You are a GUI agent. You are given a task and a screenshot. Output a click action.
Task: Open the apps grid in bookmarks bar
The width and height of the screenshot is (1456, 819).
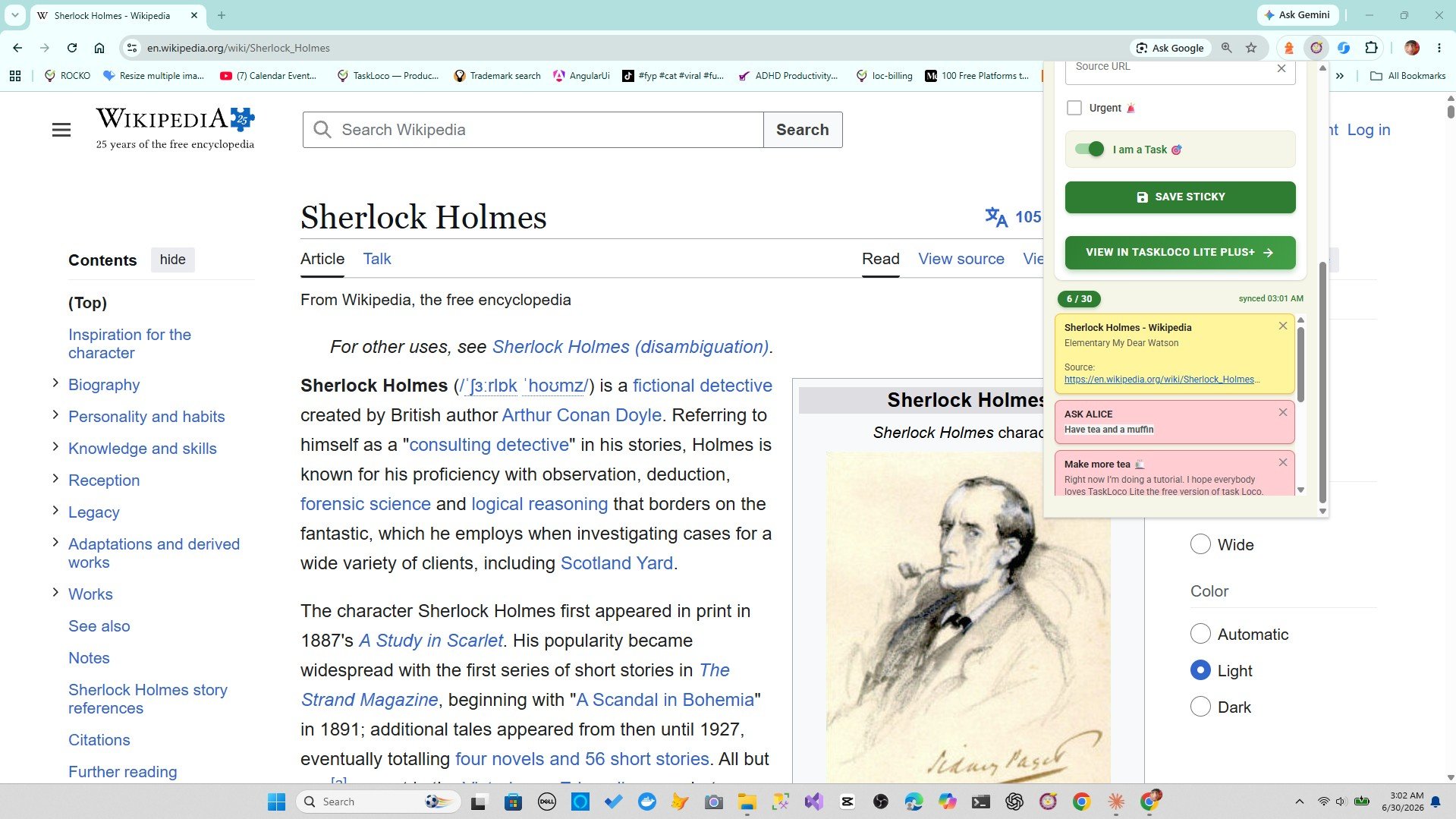(15, 76)
